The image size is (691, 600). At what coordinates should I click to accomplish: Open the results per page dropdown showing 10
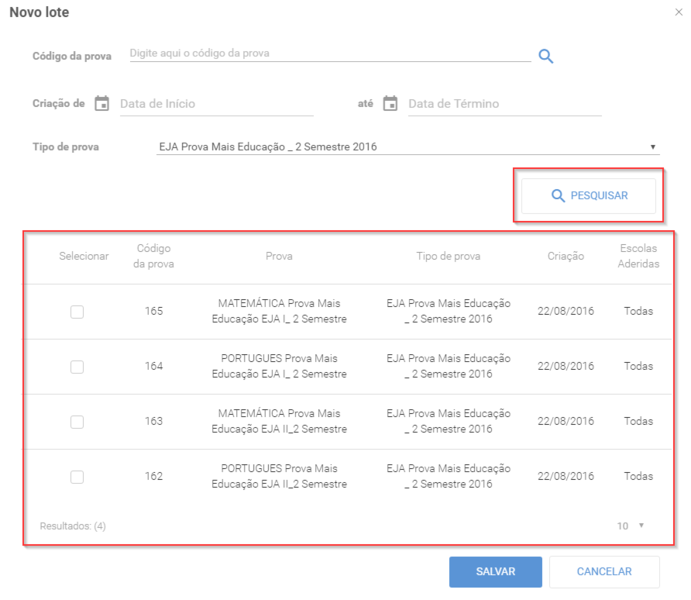[x=630, y=526]
